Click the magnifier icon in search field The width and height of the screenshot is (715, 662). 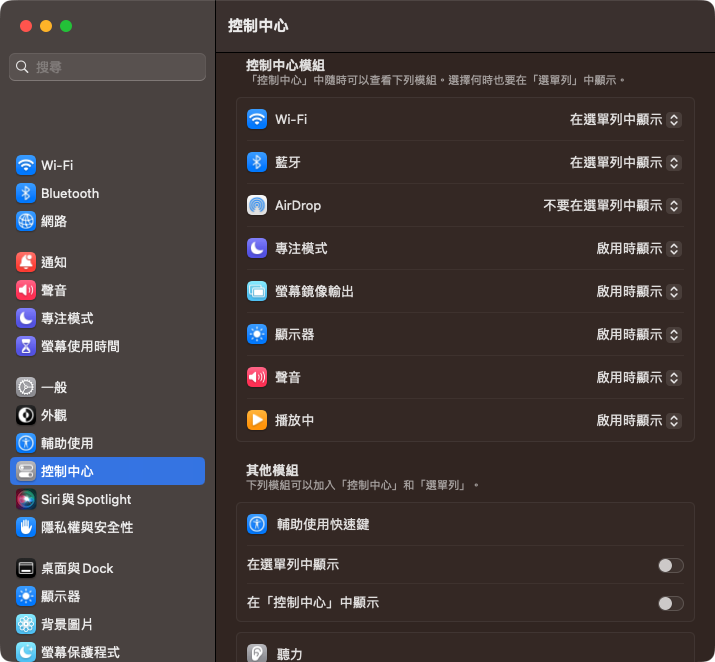point(22,67)
